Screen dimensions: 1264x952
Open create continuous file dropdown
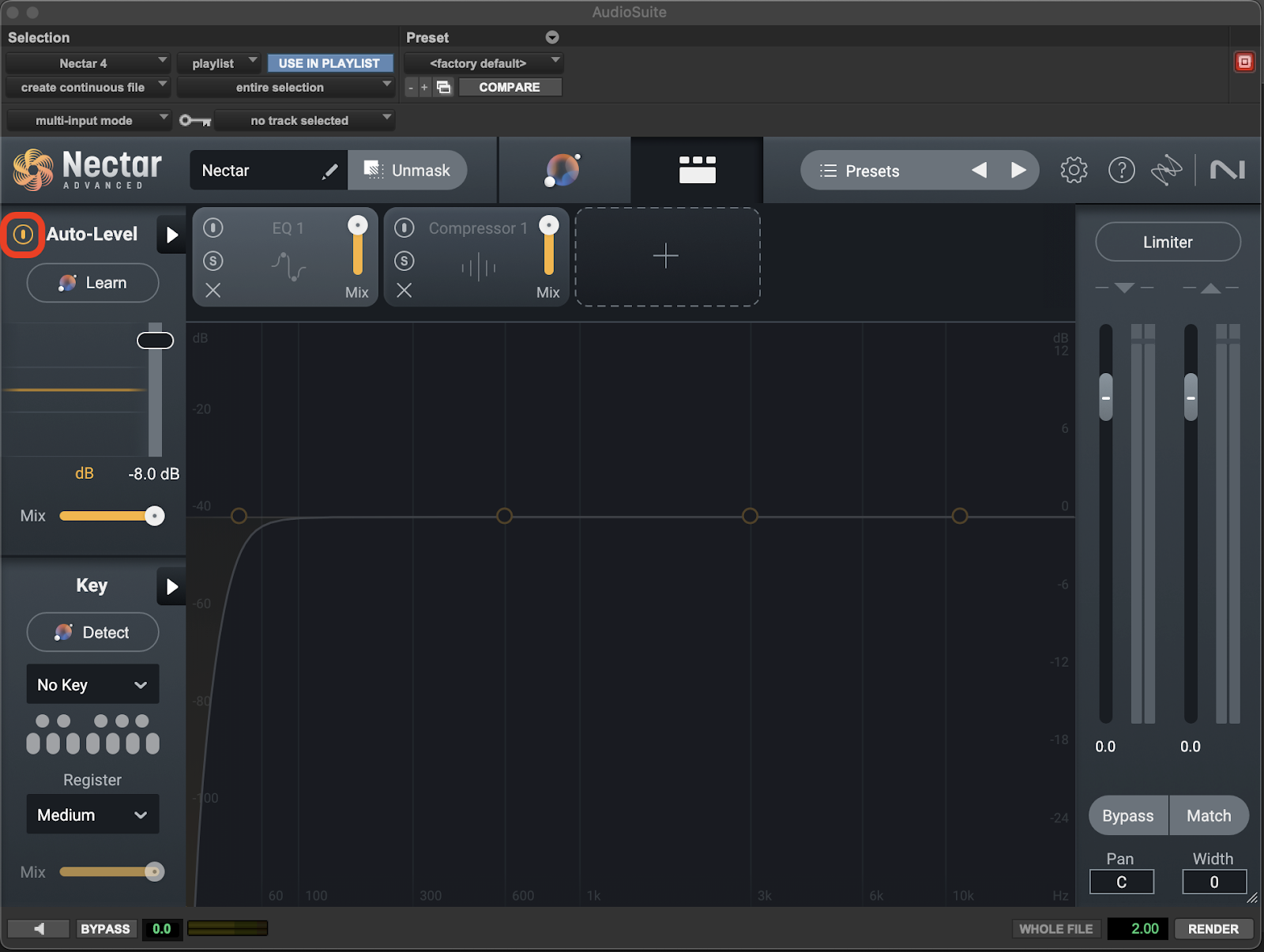point(88,87)
